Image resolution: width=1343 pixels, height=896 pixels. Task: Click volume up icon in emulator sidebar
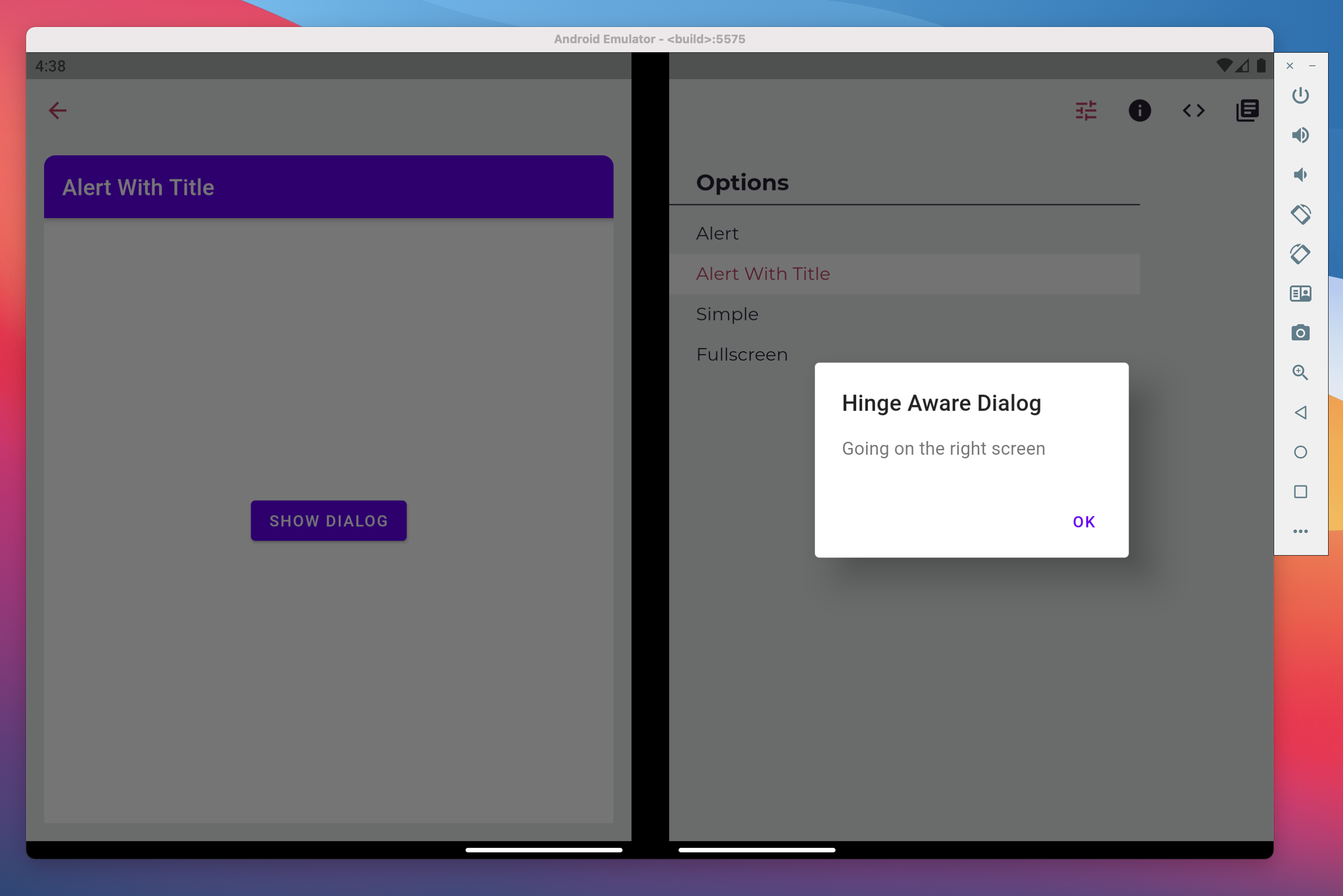[x=1300, y=135]
